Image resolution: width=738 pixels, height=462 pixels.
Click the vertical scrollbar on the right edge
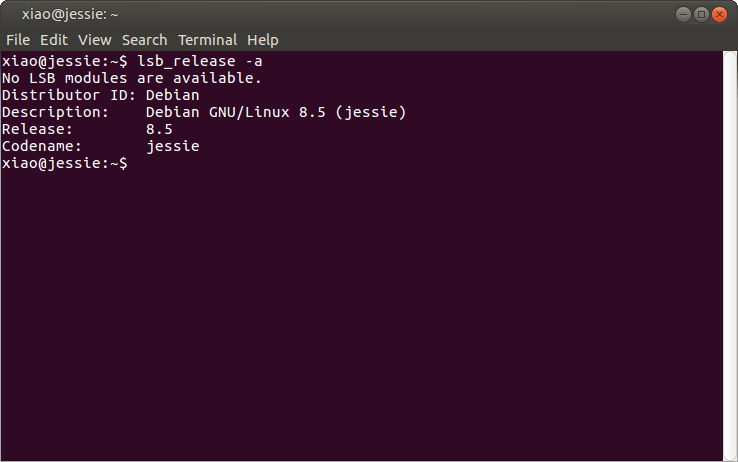[730, 250]
